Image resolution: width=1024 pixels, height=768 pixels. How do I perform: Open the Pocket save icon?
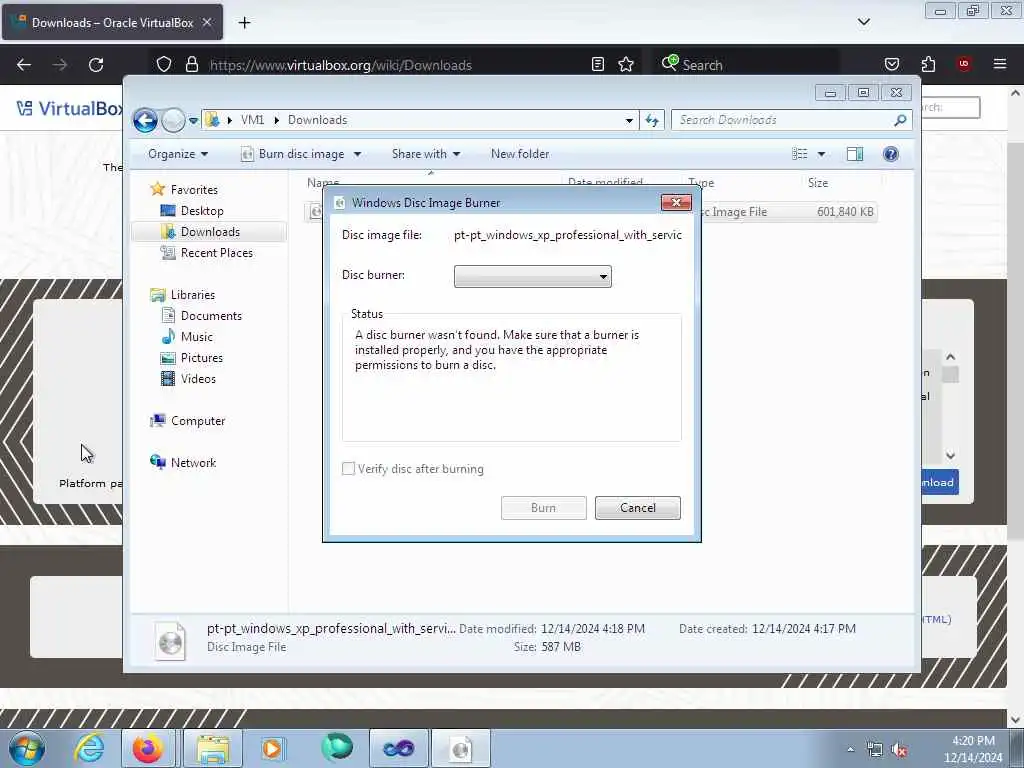tap(892, 64)
